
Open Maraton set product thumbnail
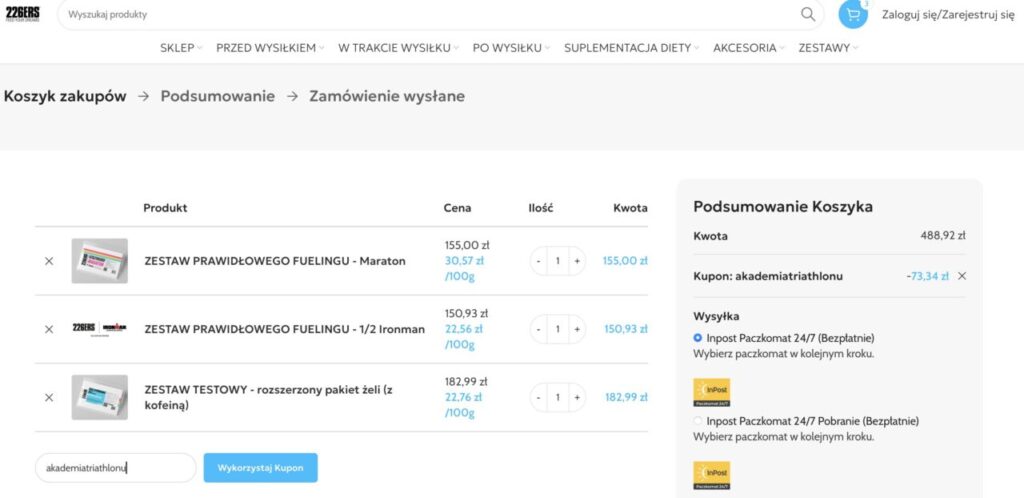point(100,261)
